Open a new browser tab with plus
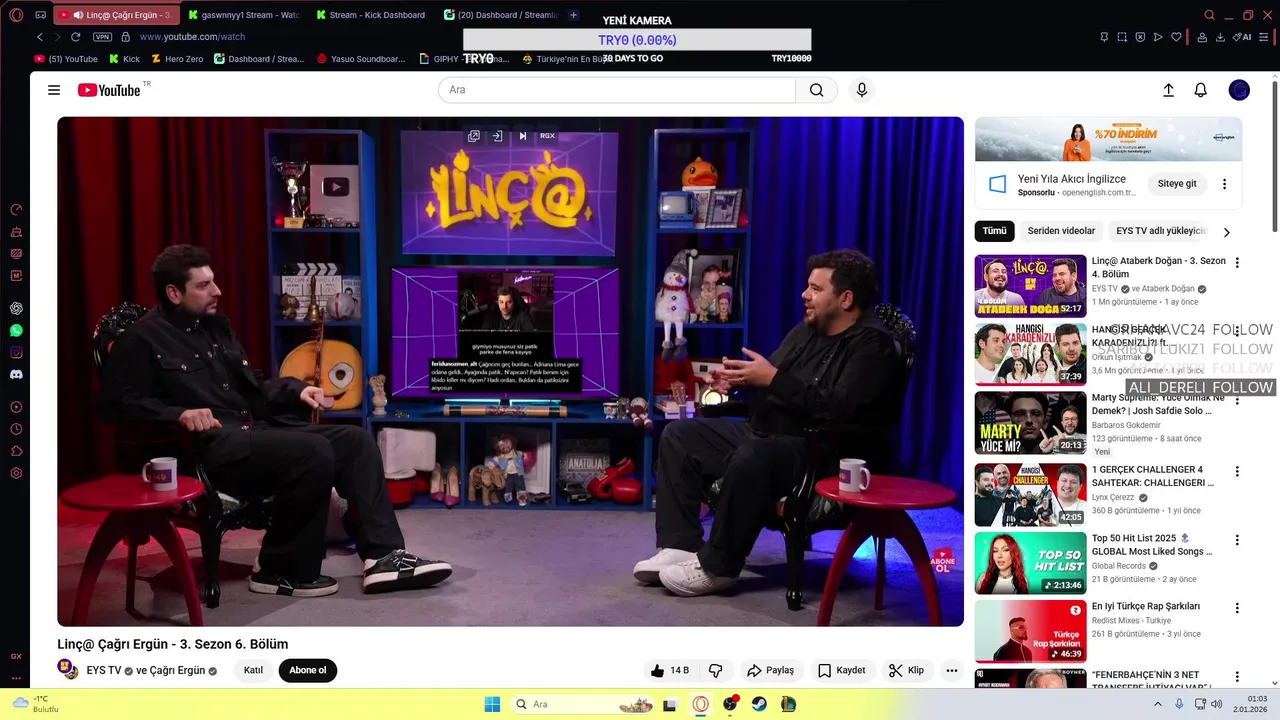This screenshot has width=1280, height=720. [x=573, y=15]
